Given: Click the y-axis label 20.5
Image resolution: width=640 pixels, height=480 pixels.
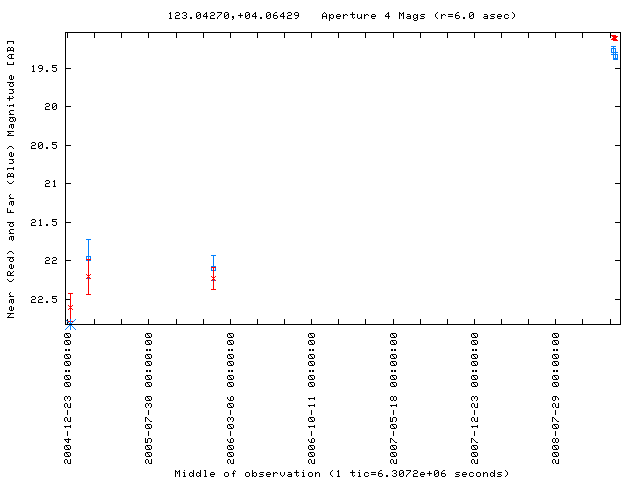Looking at the screenshot, I should 44,146.
